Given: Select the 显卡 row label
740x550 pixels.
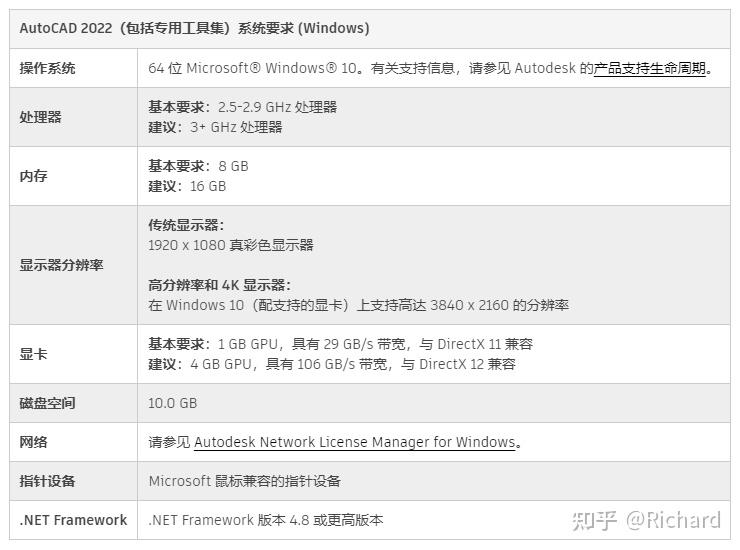Looking at the screenshot, I should tap(34, 354).
